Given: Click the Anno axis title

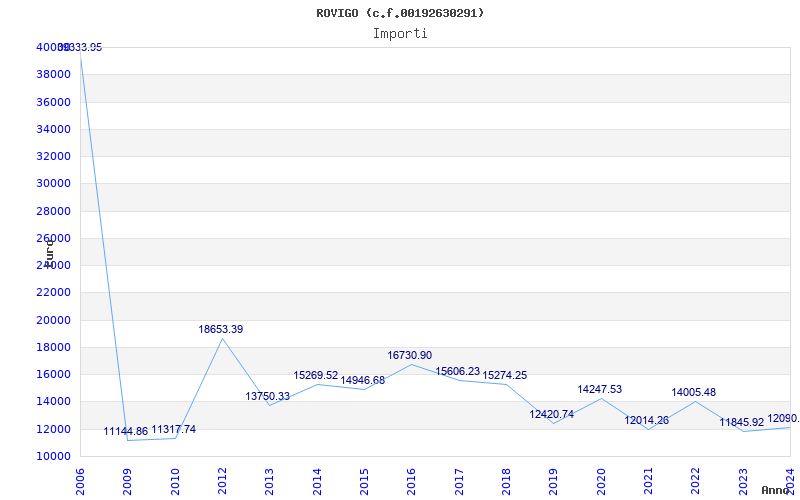Looking at the screenshot, I should (x=778, y=490).
